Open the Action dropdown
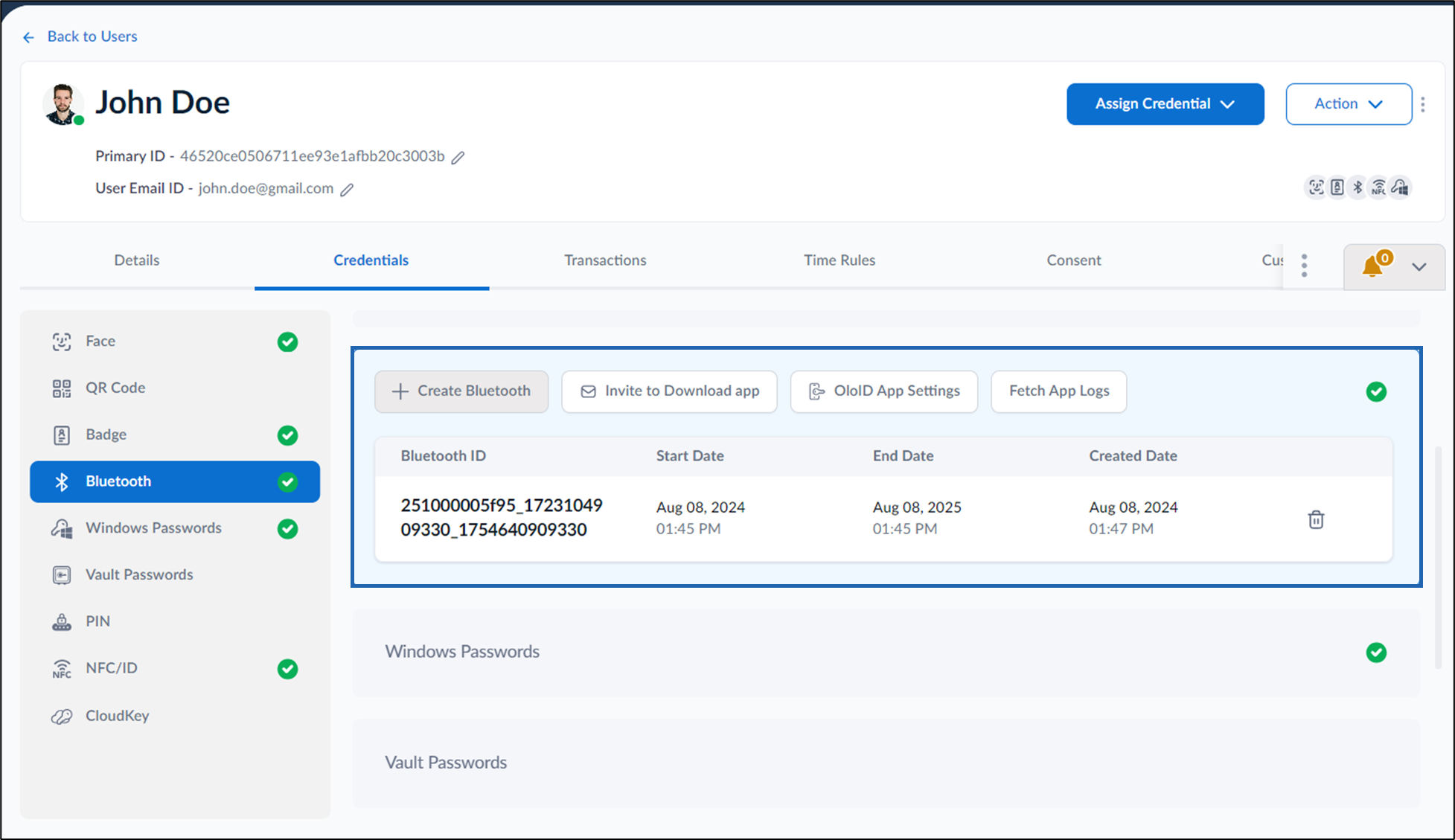 tap(1349, 104)
